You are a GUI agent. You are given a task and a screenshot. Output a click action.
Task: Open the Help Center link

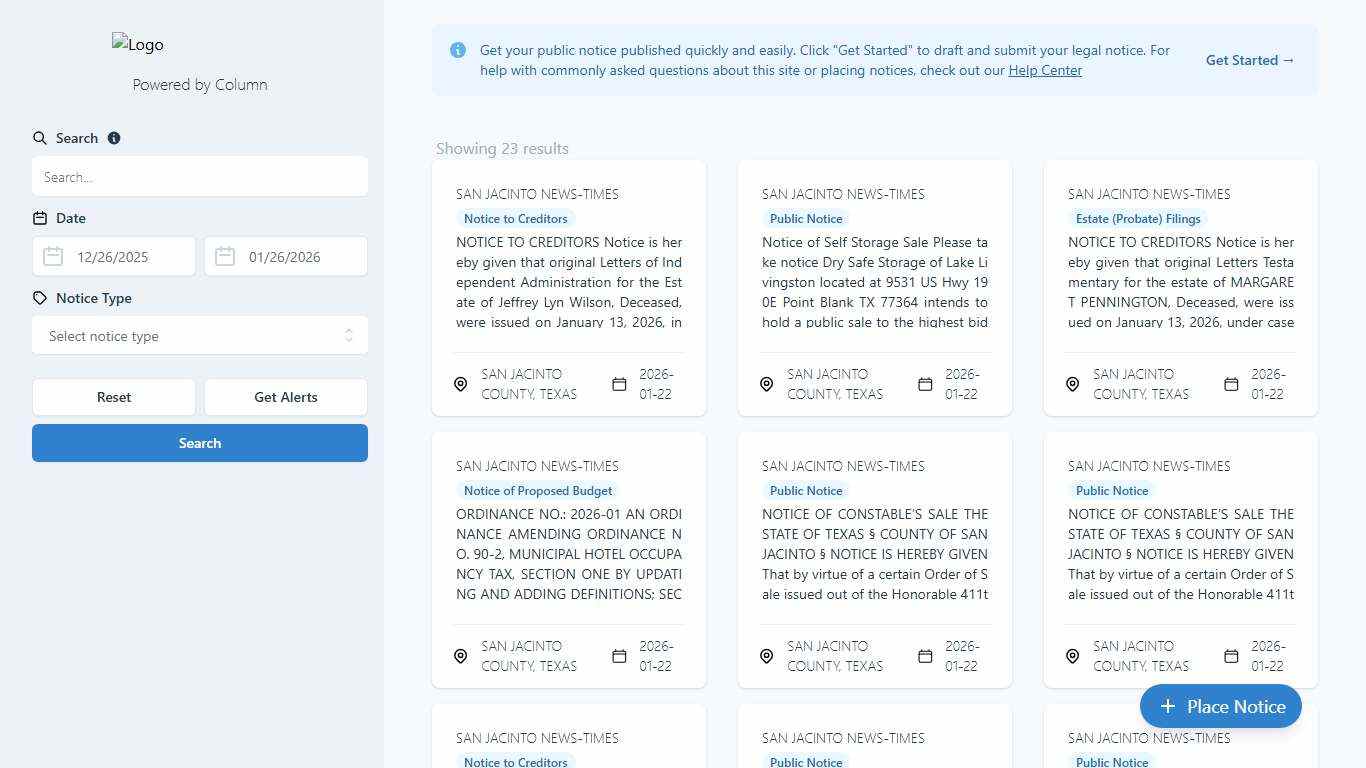(x=1045, y=70)
